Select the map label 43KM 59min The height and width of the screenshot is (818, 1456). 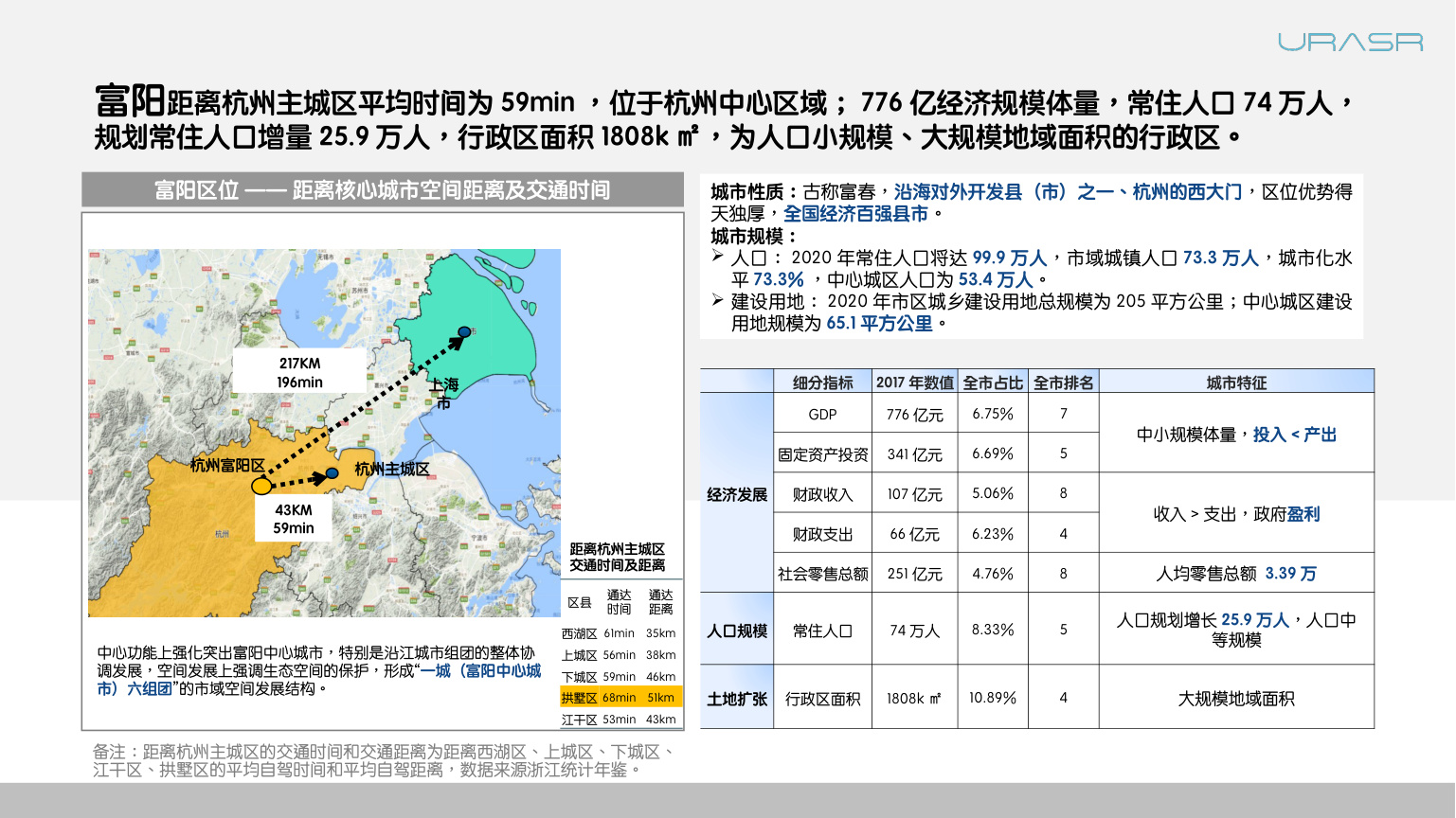coord(294,519)
